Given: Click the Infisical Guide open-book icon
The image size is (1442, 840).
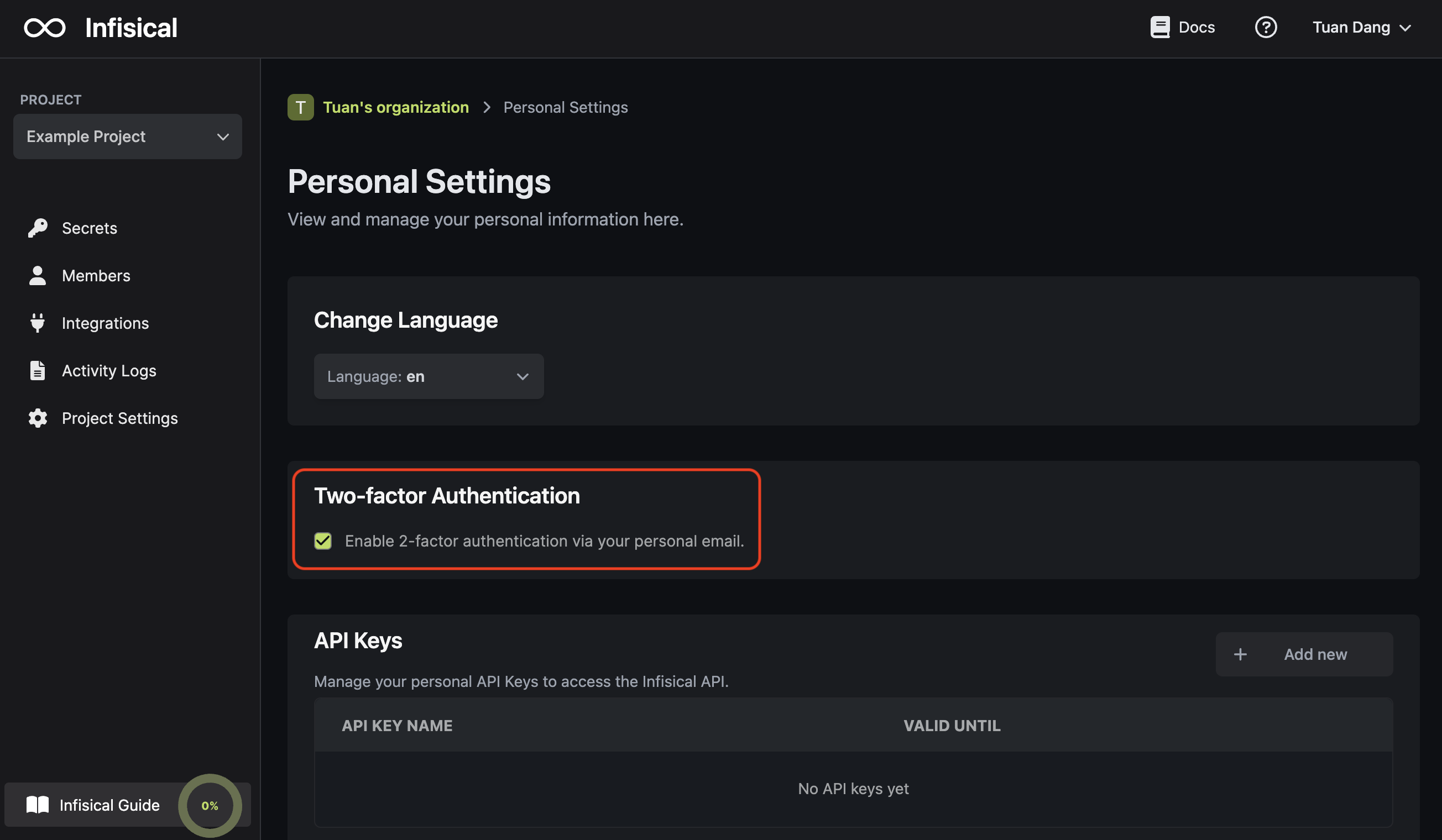Looking at the screenshot, I should 38,805.
